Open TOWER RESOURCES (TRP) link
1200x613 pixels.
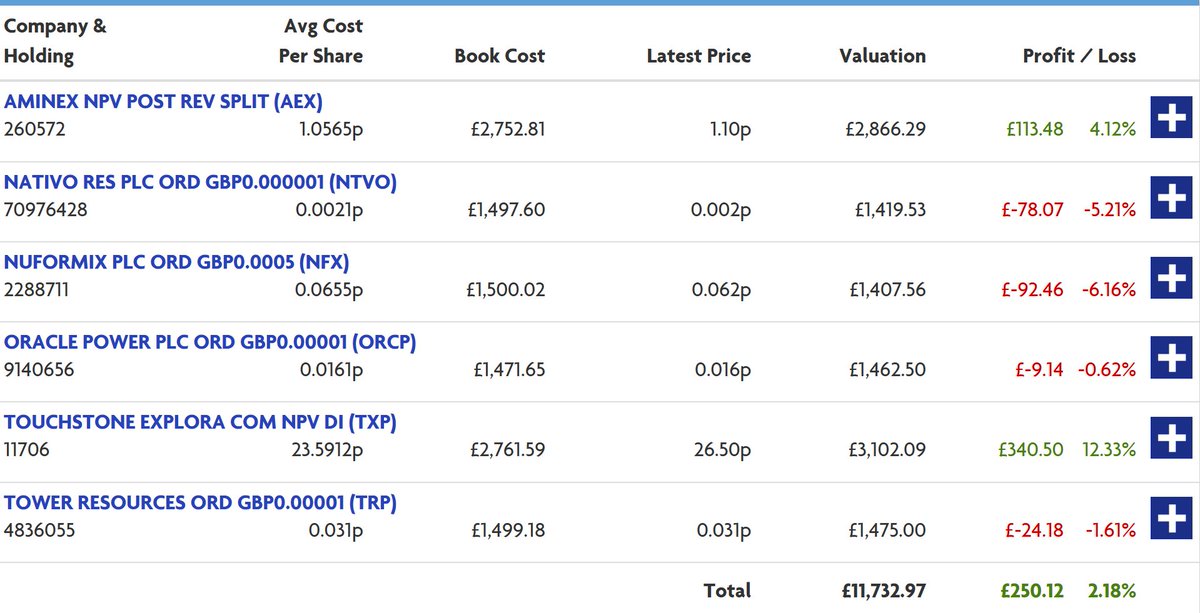point(200,502)
